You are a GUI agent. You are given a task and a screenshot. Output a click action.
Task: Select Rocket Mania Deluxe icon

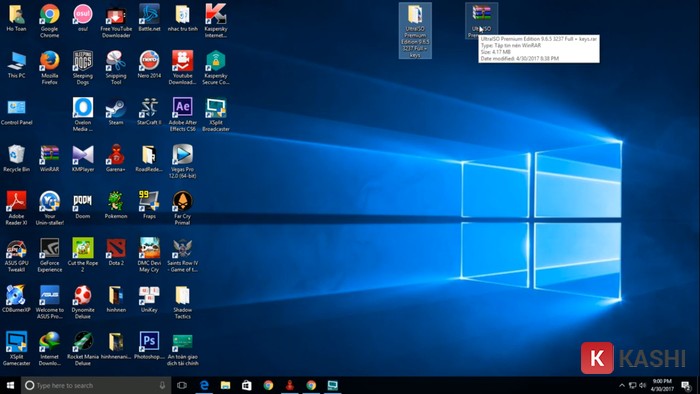83,348
